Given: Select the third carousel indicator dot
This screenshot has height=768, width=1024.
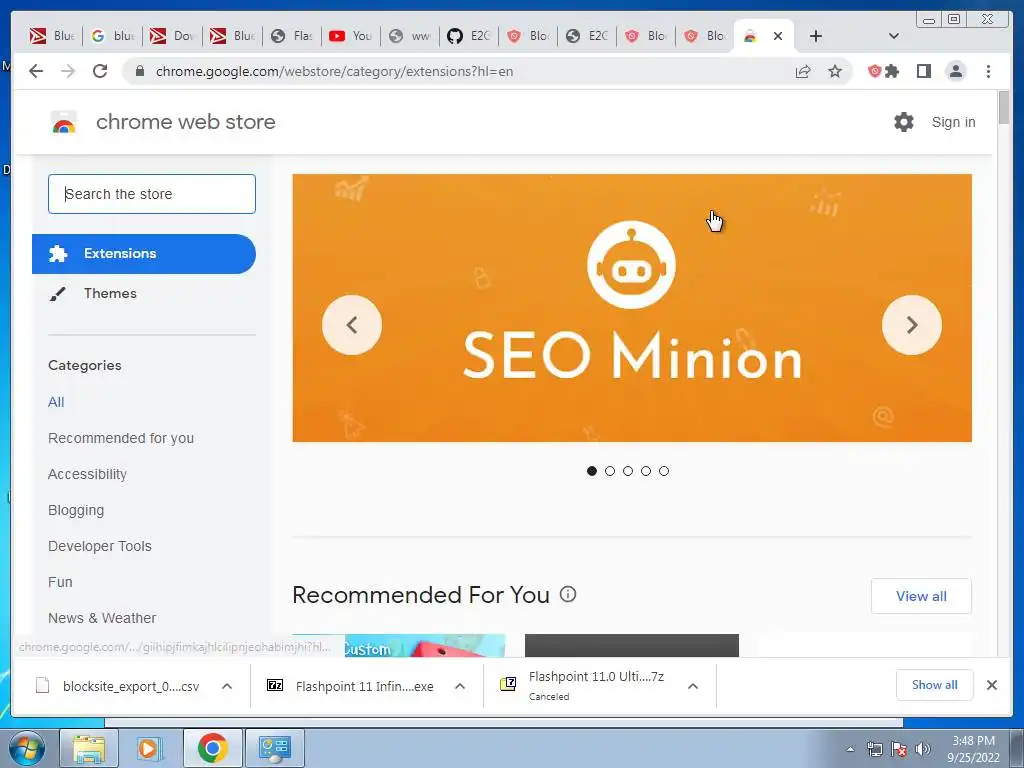Looking at the screenshot, I should point(628,471).
